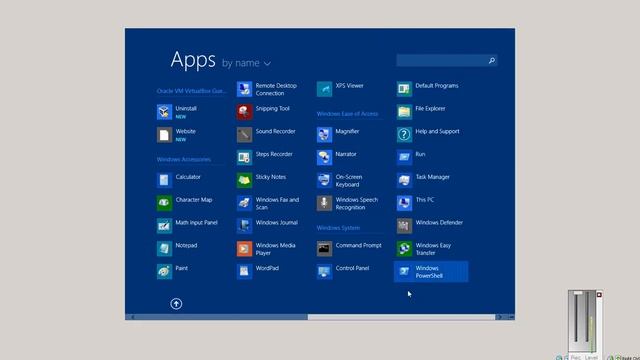Open Remote Desktop Connection icon
The height and width of the screenshot is (360, 640).
(x=244, y=89)
